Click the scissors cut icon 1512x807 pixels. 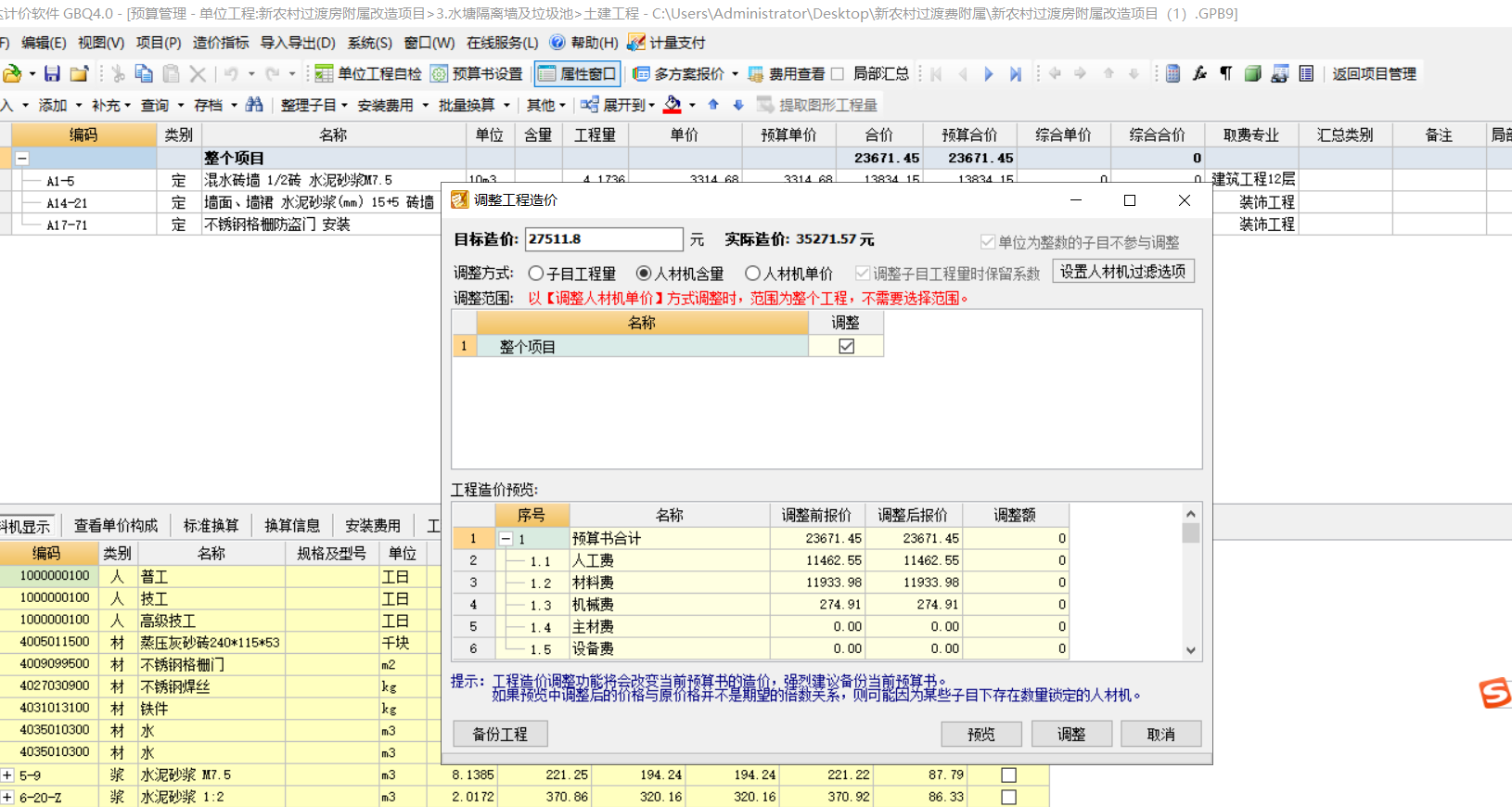[118, 73]
